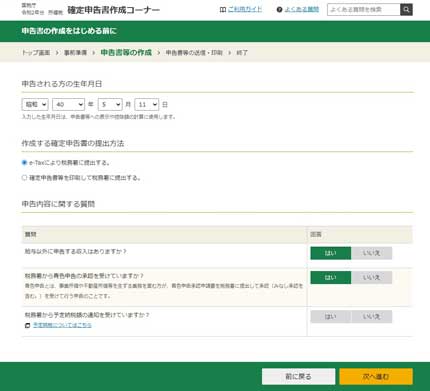Click 申告書等の送信・印刷 breadcrumb step
Image resolution: width=430 pixels, height=391 pixels.
[194, 53]
